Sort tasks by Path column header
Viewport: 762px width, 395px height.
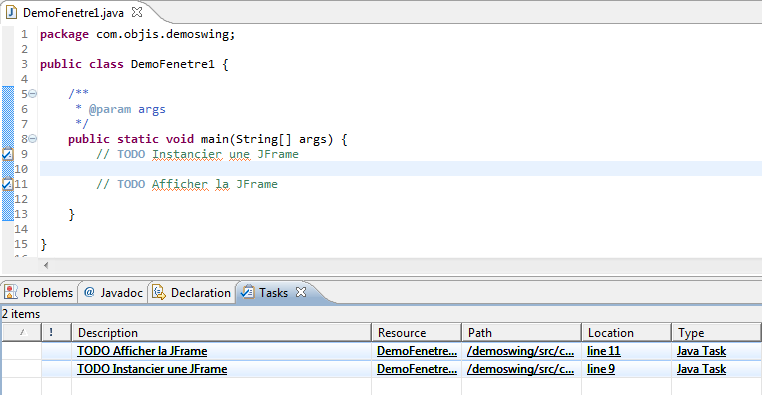click(521, 333)
